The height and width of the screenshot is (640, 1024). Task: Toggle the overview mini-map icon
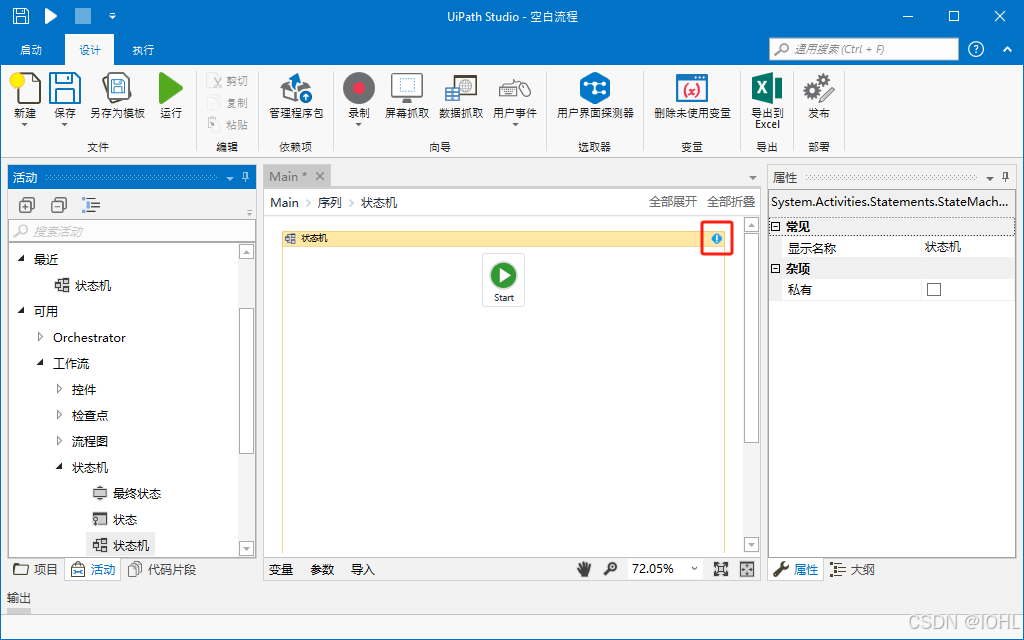click(x=747, y=569)
